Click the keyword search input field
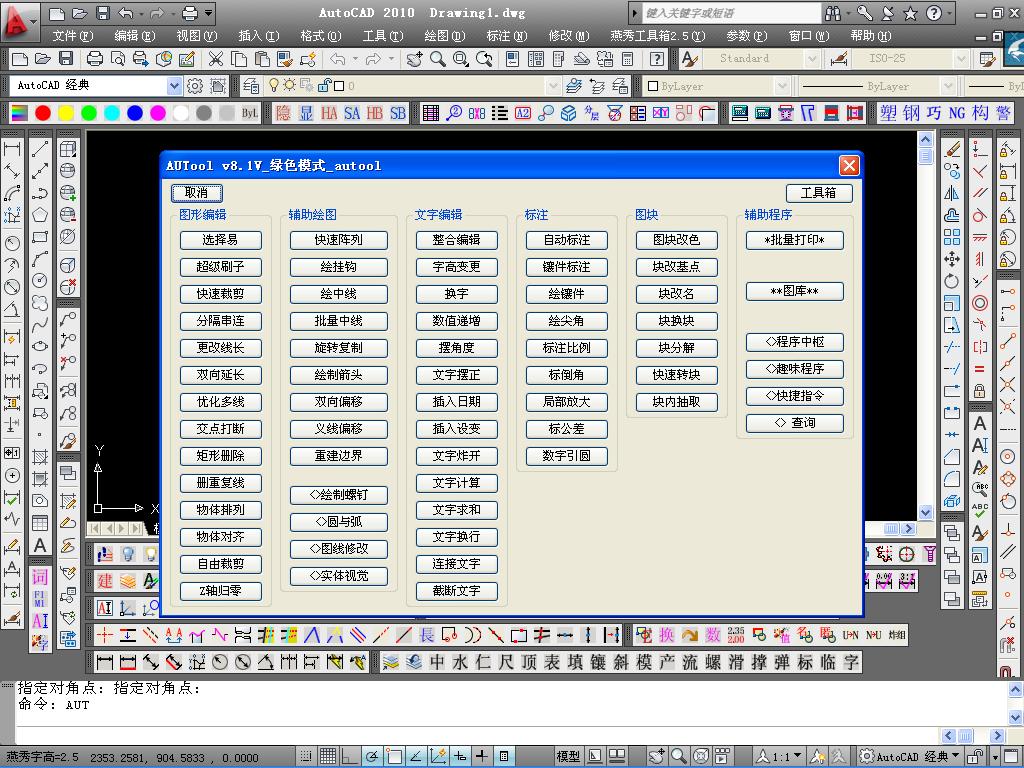 [x=731, y=12]
